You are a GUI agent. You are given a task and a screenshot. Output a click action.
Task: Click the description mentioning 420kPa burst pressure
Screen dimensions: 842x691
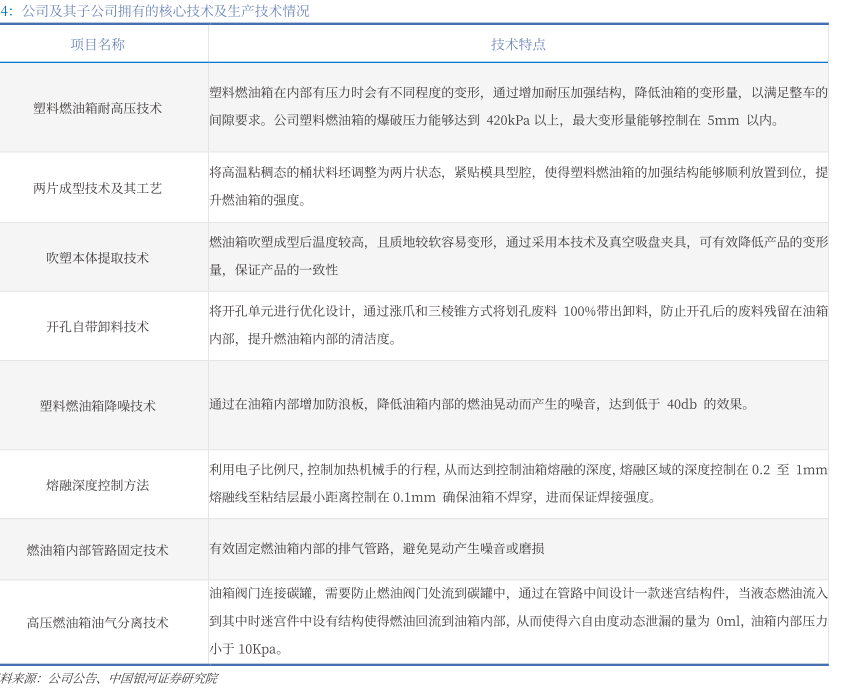[518, 106]
